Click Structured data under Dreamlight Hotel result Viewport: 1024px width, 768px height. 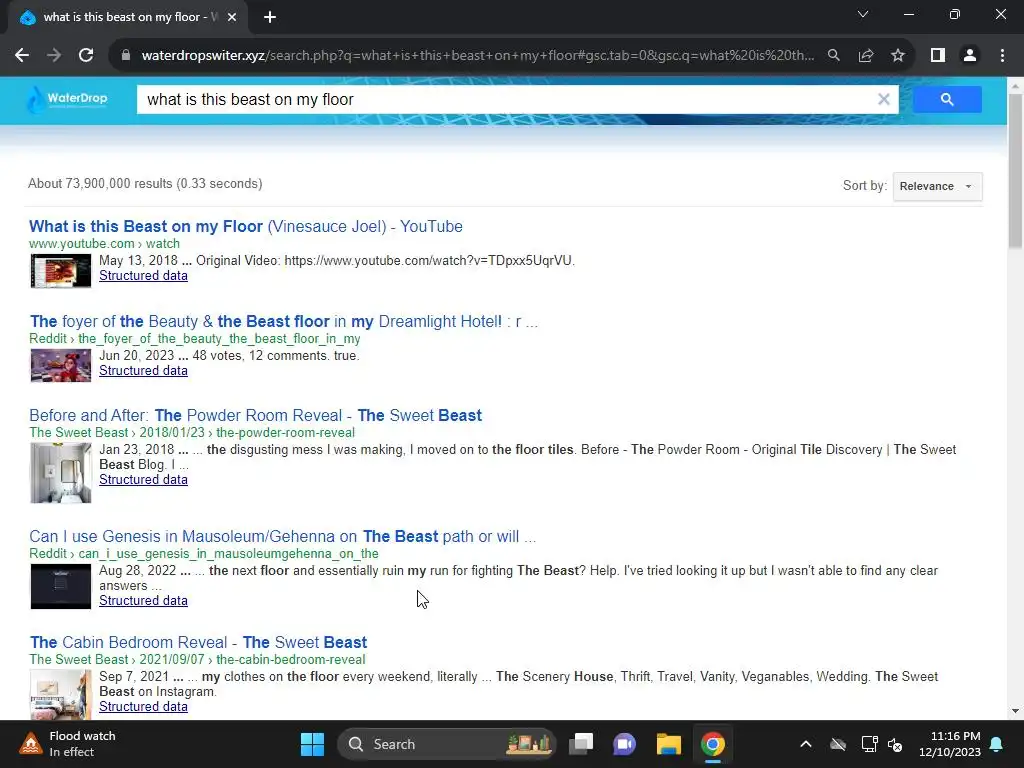(x=143, y=370)
